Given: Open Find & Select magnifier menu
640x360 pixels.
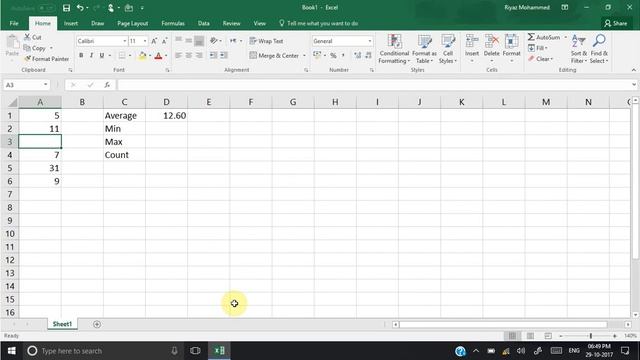Looking at the screenshot, I should tap(599, 49).
